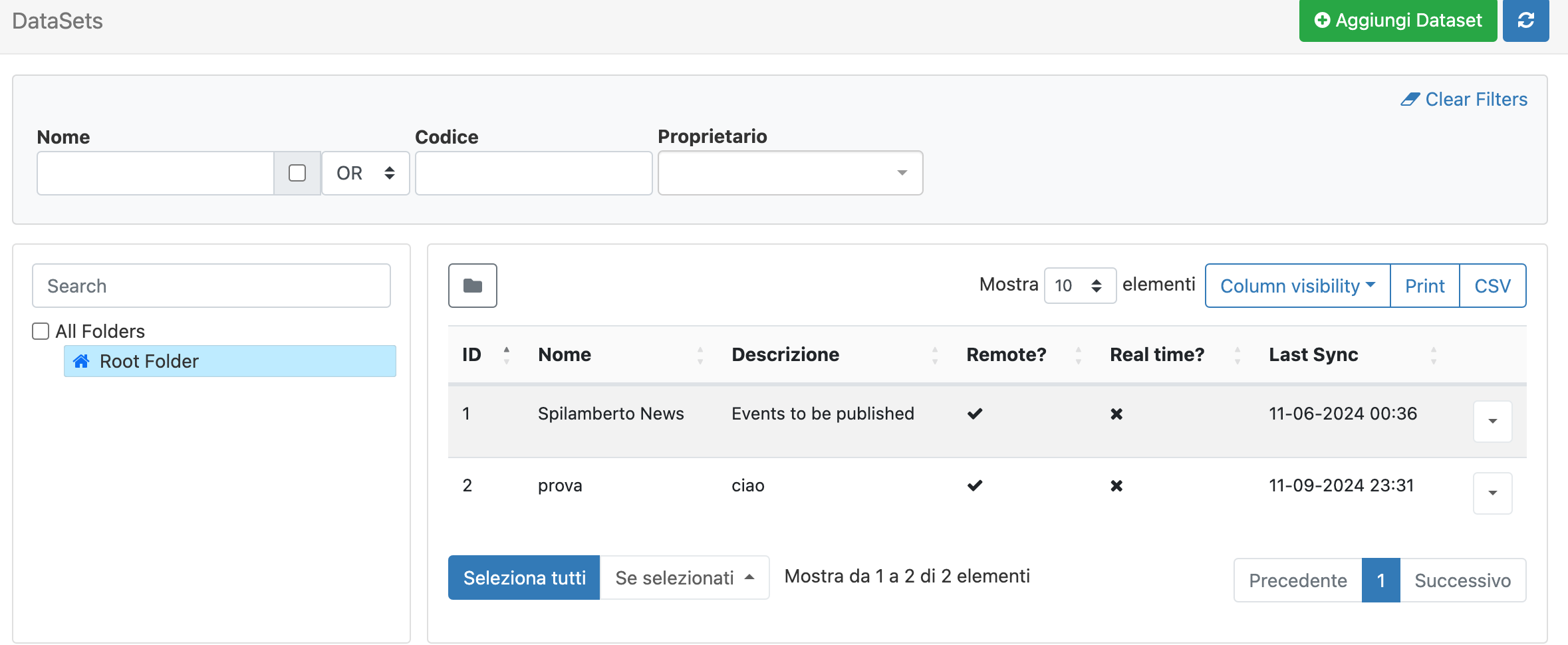Click the home icon next to Root Folder
The image size is (1568, 645).
(82, 361)
